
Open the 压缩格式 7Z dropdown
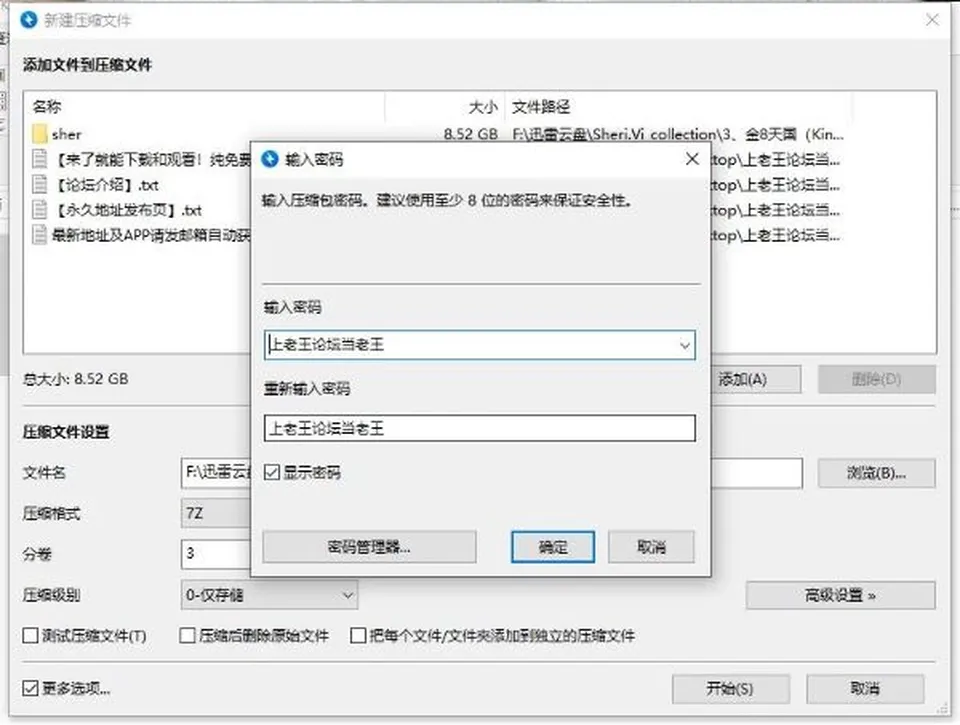point(216,513)
